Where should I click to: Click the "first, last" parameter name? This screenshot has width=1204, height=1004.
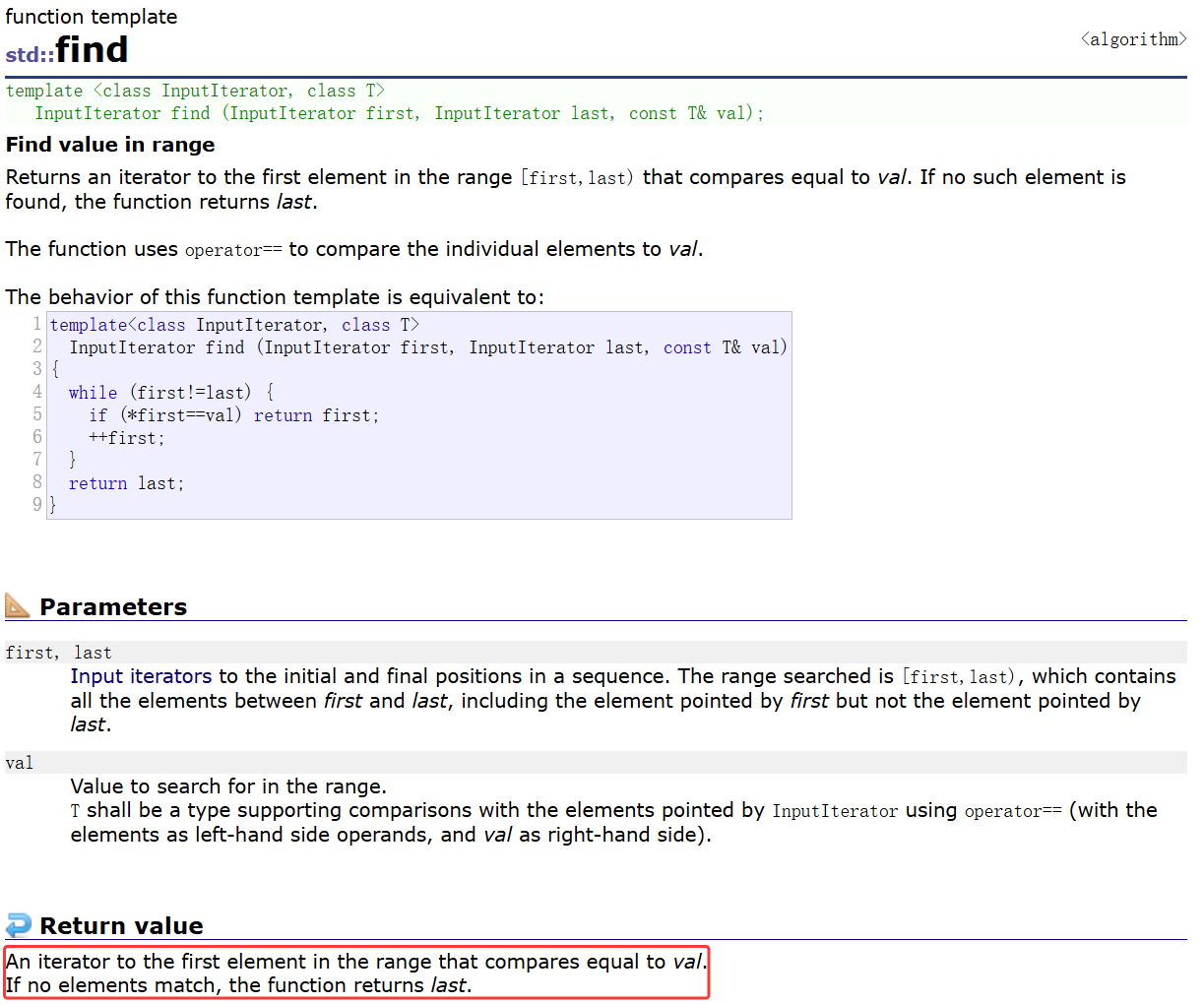[58, 653]
